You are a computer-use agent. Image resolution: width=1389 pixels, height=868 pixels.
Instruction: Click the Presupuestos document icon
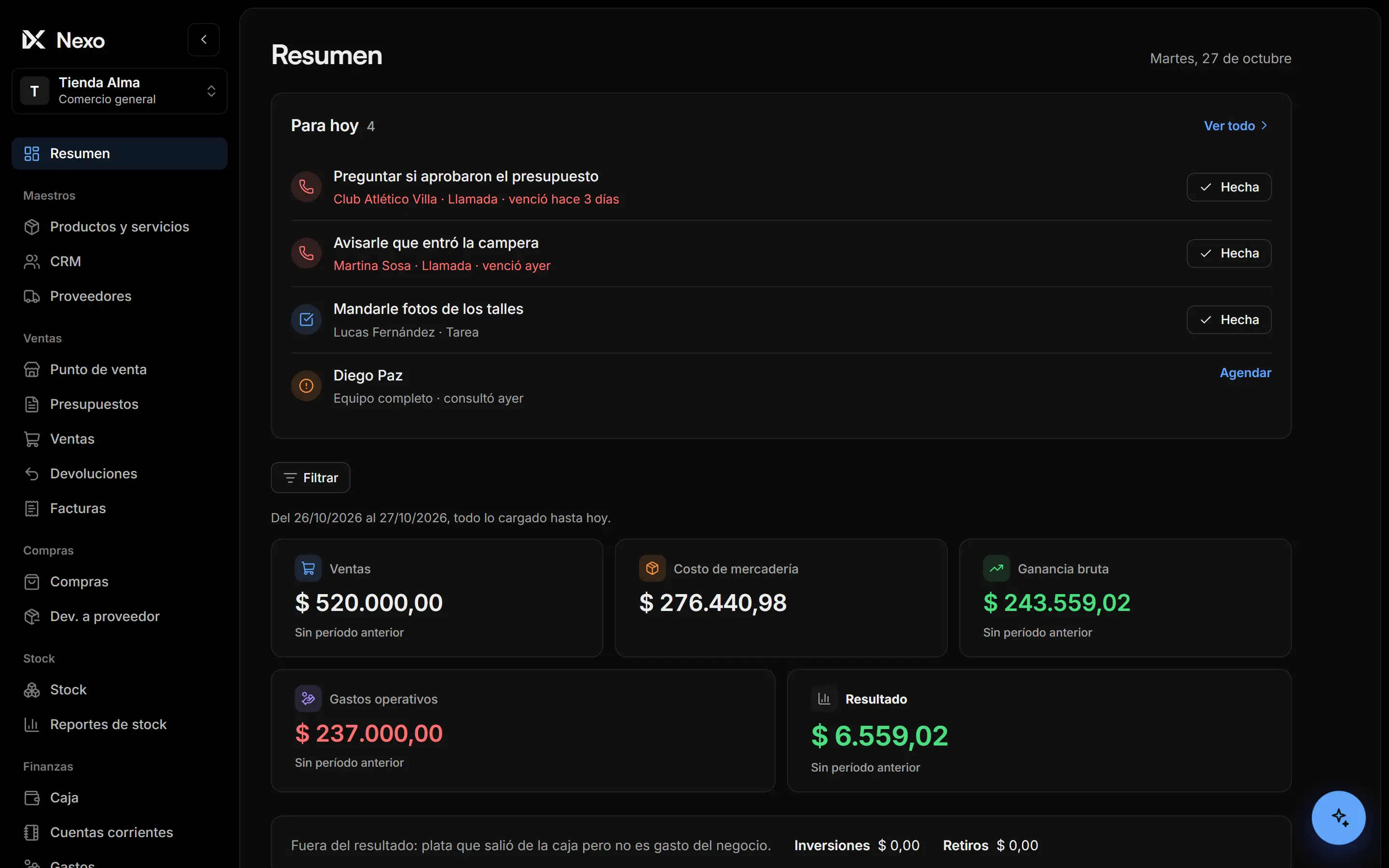(x=32, y=404)
